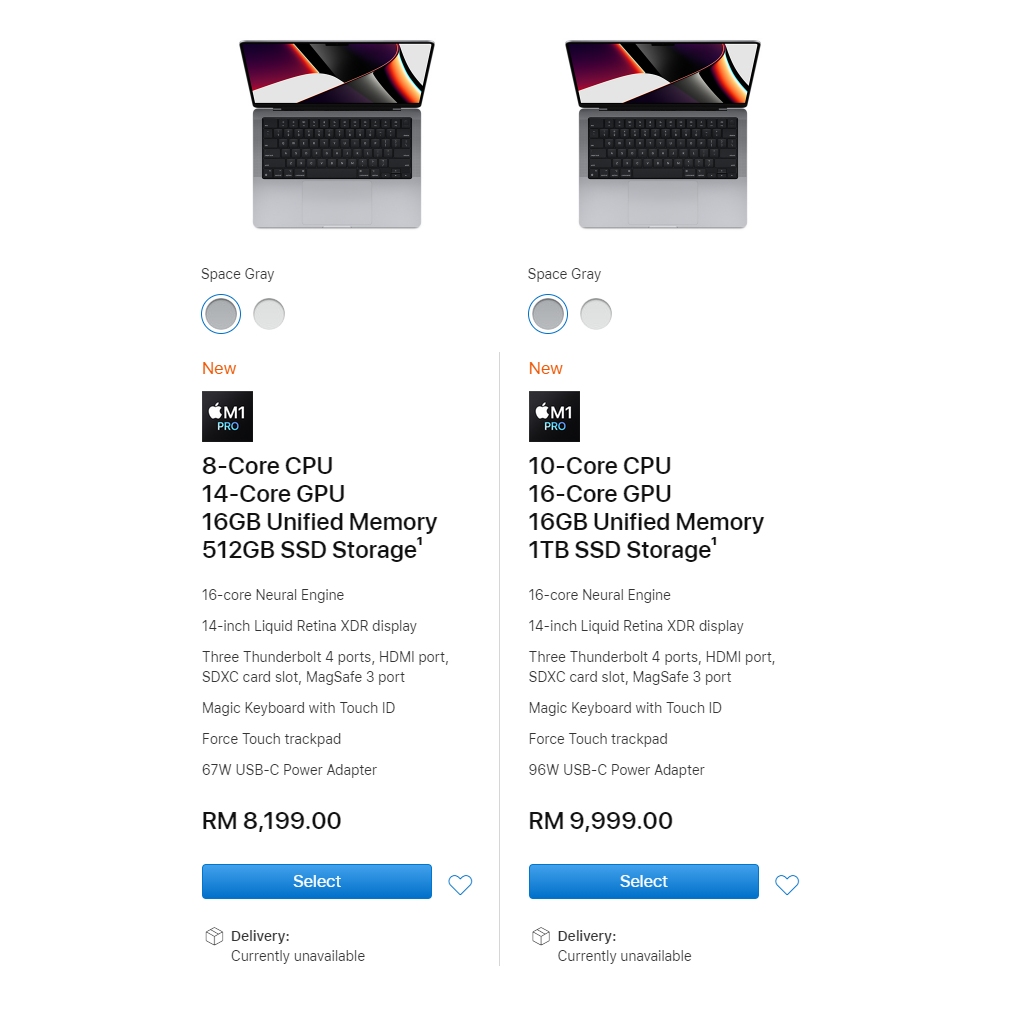1014x1019 pixels.
Task: Click the heart icon beside RM 9,999.00 model
Action: coord(787,884)
